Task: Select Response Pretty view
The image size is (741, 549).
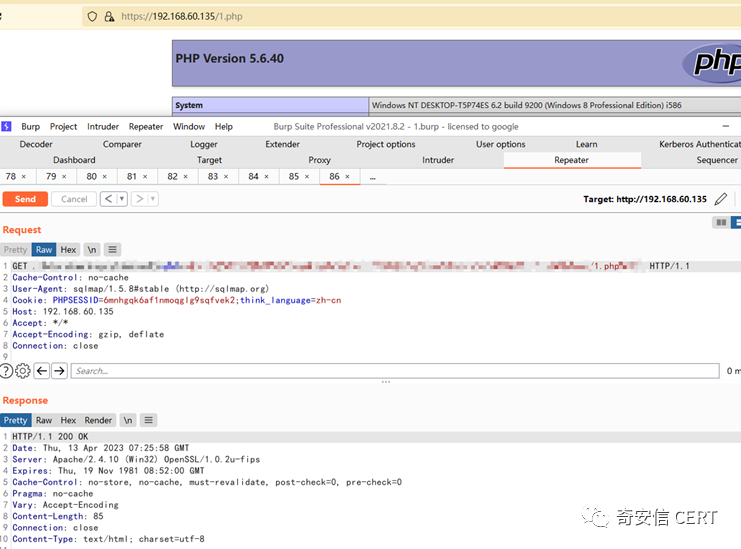Action: click(x=16, y=420)
